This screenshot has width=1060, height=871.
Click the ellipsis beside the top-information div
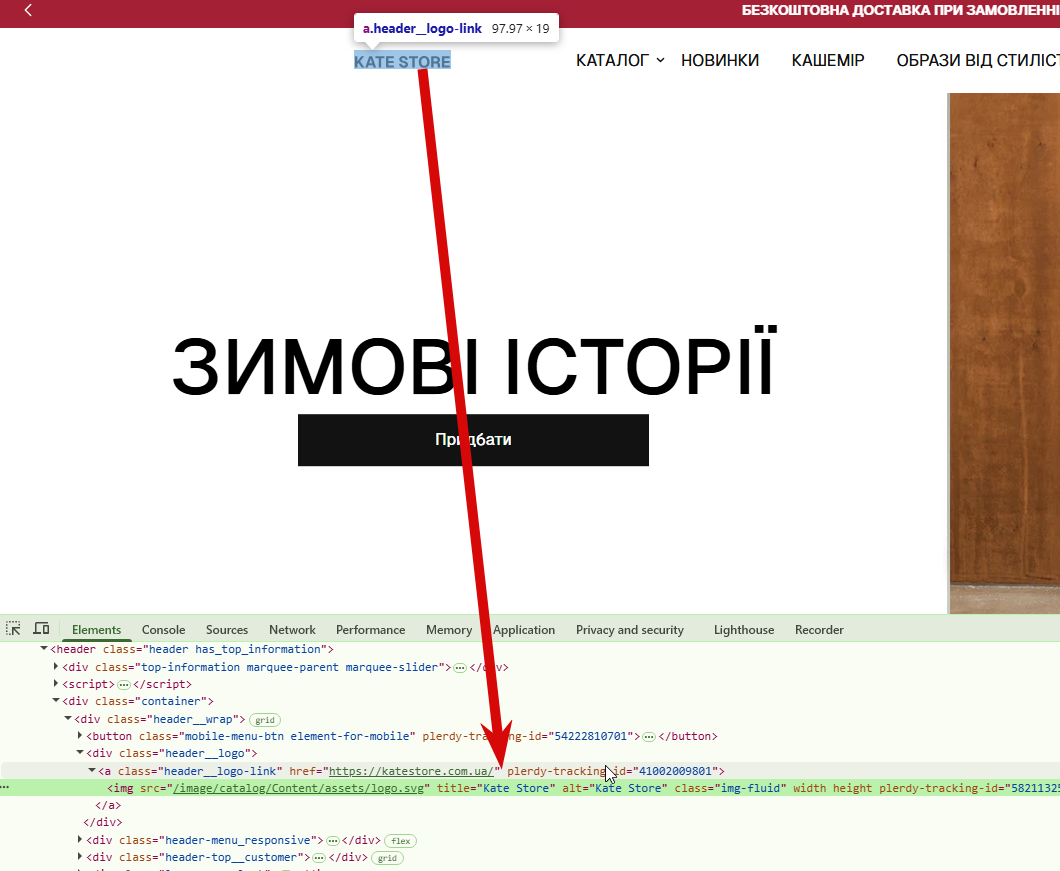coord(460,667)
